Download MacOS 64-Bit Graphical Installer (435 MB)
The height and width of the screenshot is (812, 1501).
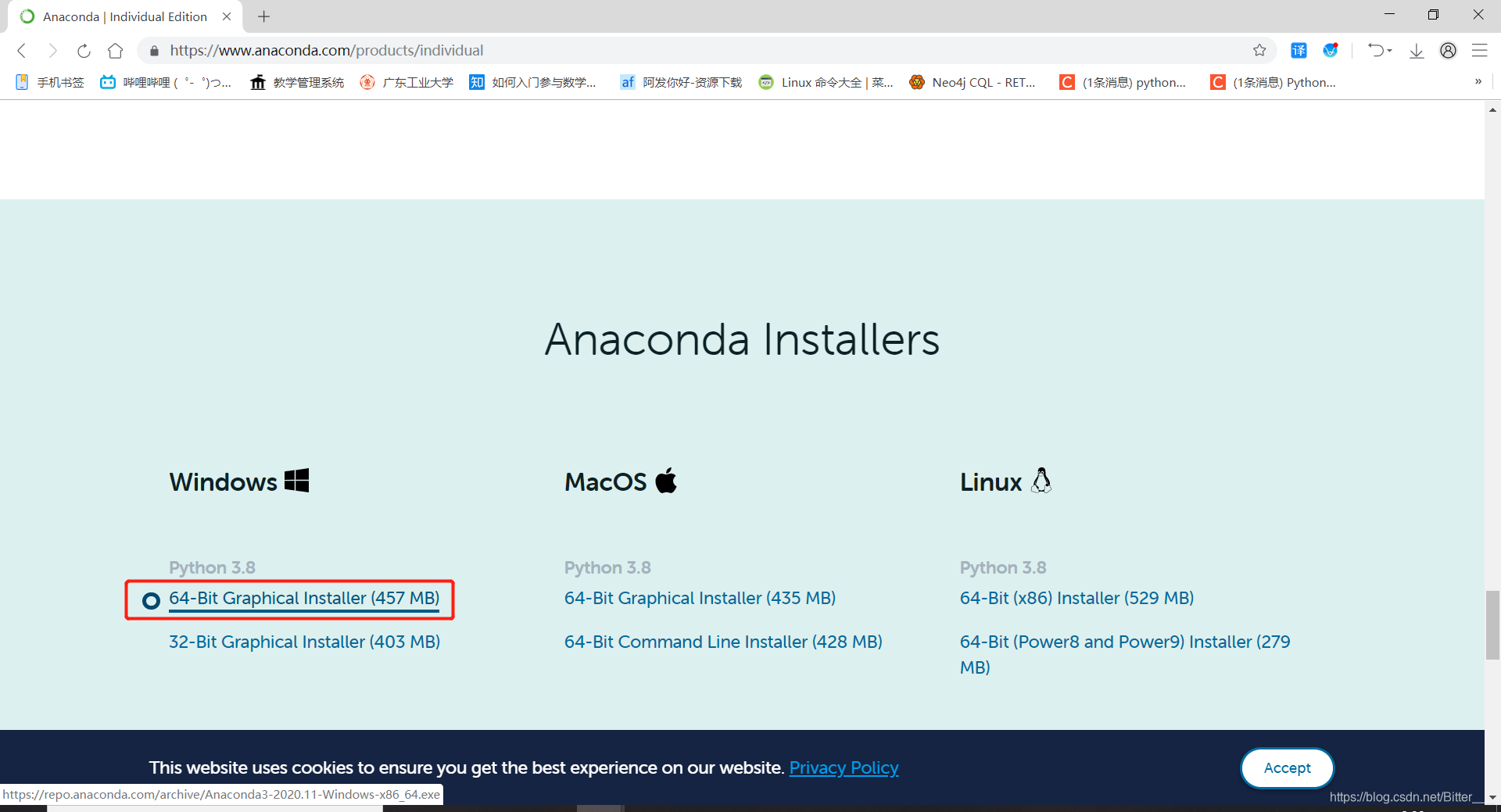tap(700, 599)
